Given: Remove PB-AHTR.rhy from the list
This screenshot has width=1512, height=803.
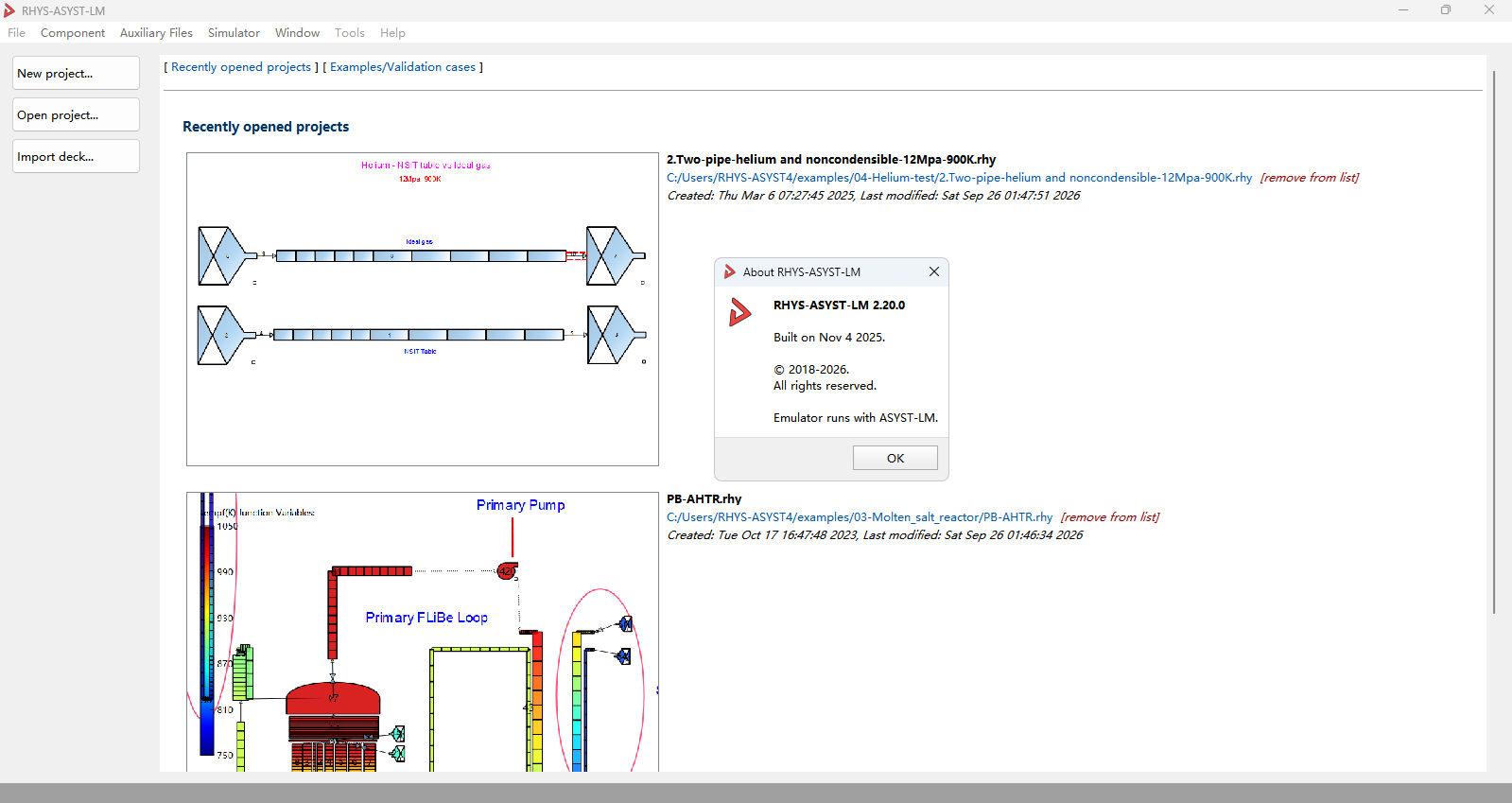Looking at the screenshot, I should click(1109, 517).
